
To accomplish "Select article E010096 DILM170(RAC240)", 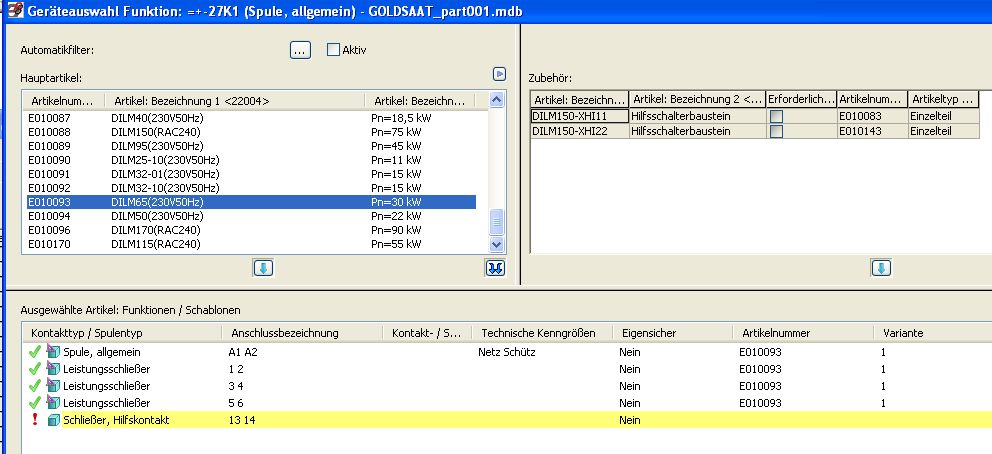I will 251,230.
